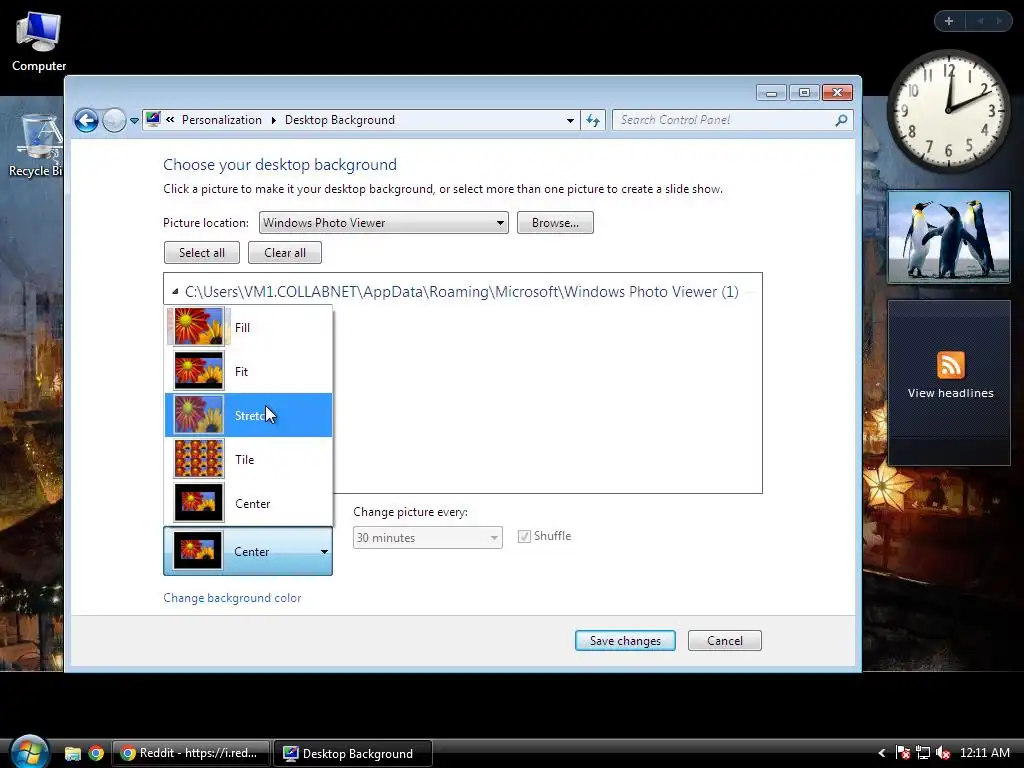Choose the Center option in the list
The image size is (1024, 768).
coord(248,504)
